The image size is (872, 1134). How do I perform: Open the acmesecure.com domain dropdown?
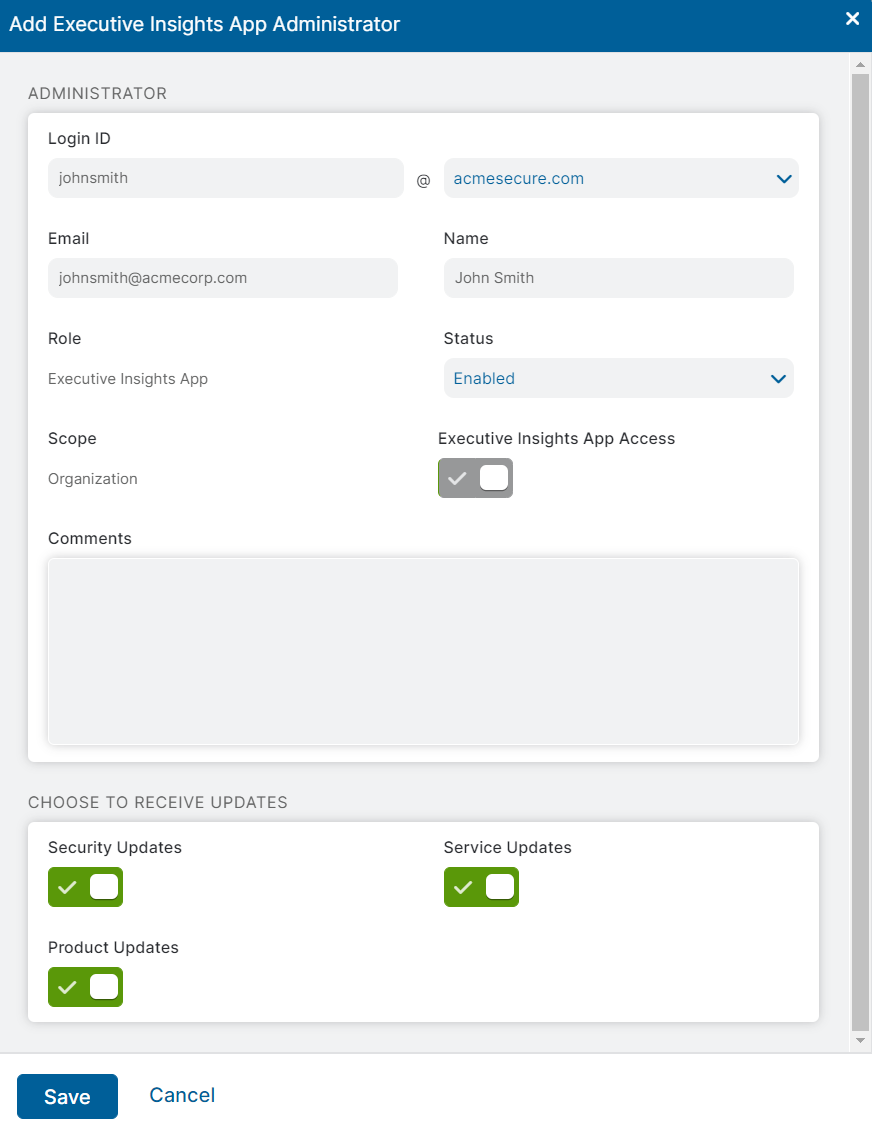tap(620, 178)
